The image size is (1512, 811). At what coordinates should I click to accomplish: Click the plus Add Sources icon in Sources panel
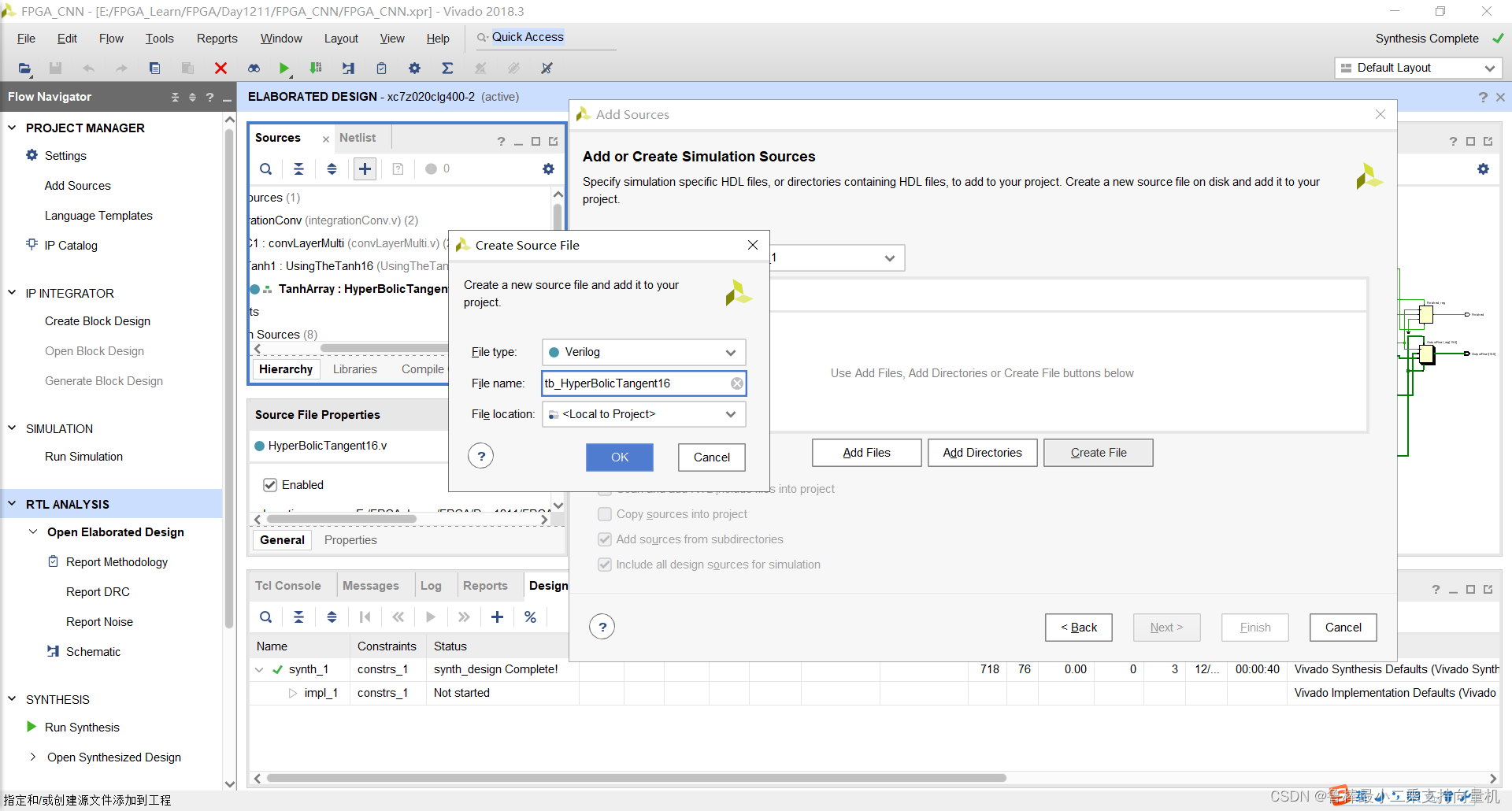pyautogui.click(x=365, y=168)
